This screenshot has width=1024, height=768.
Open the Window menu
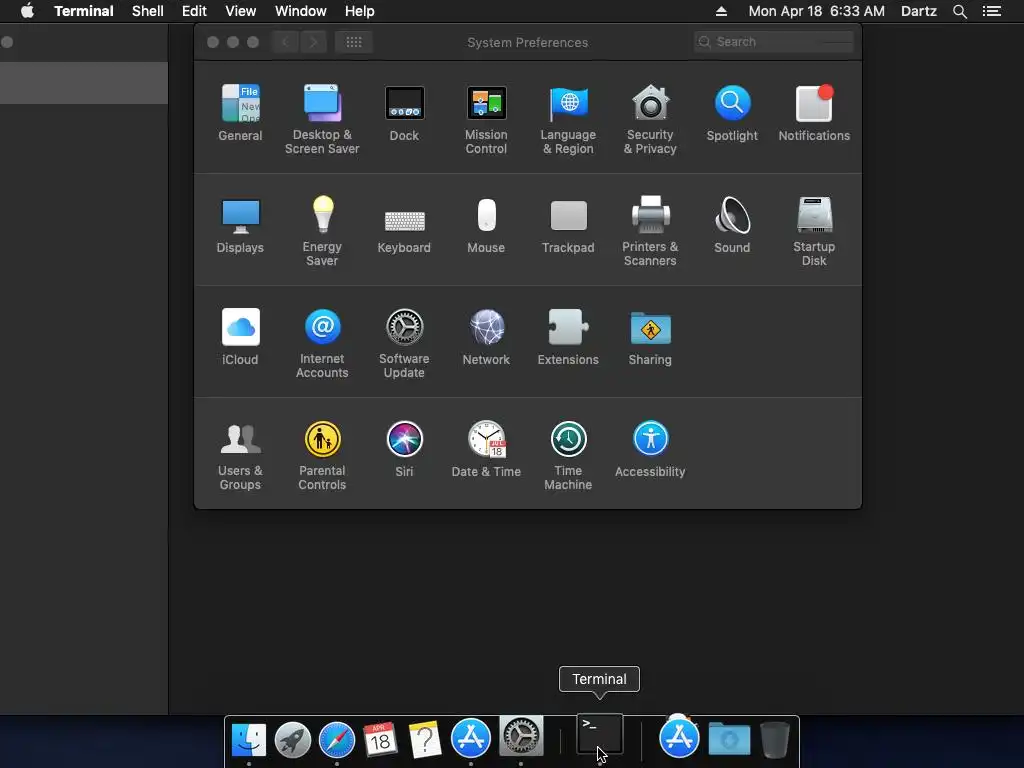[x=300, y=11]
